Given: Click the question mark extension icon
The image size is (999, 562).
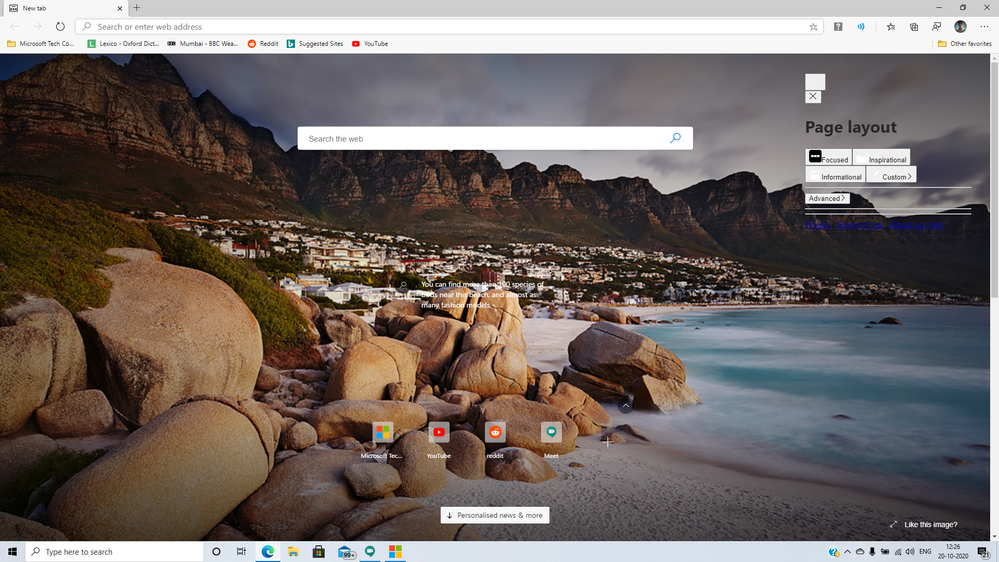Looking at the screenshot, I should pos(838,27).
